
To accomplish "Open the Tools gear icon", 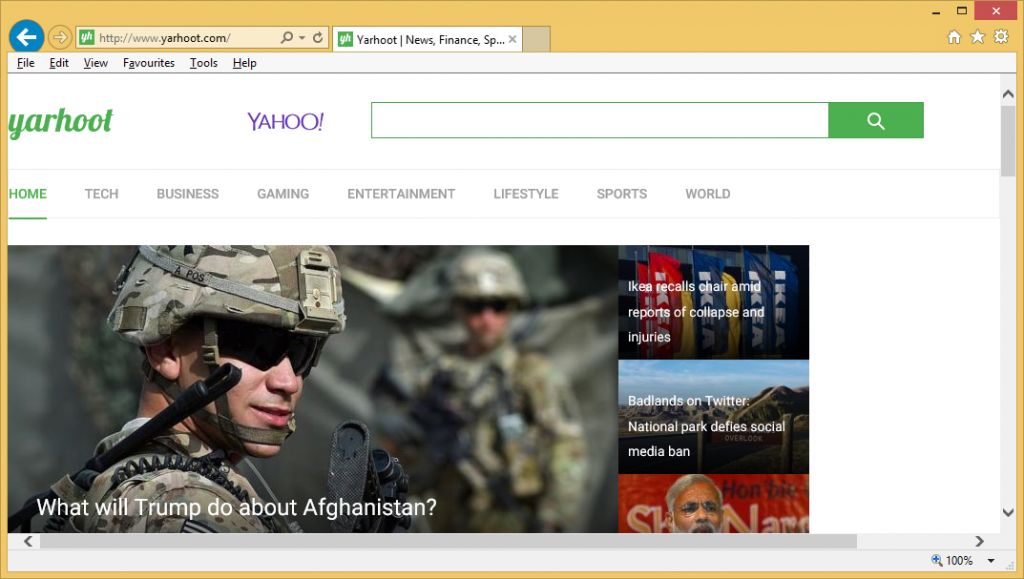I will click(x=1001, y=37).
